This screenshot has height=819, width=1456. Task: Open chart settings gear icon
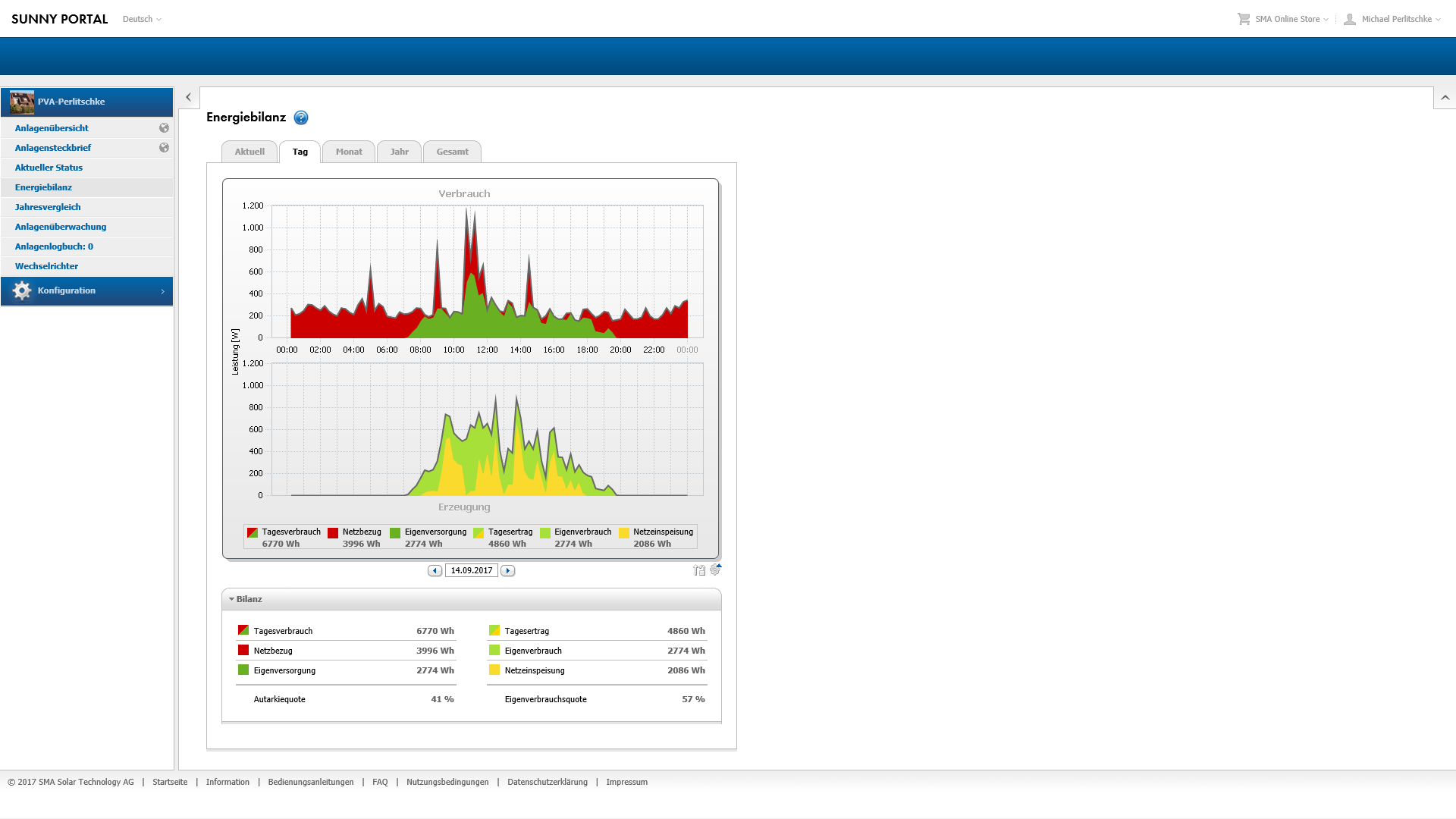tap(715, 570)
